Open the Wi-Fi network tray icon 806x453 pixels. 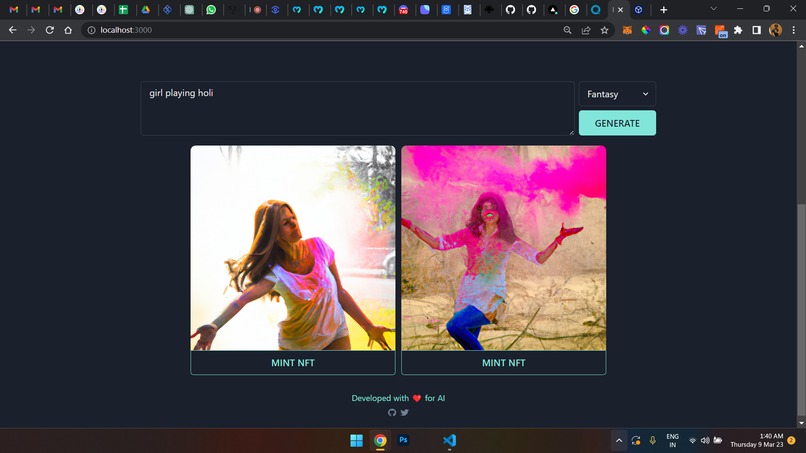(x=692, y=441)
